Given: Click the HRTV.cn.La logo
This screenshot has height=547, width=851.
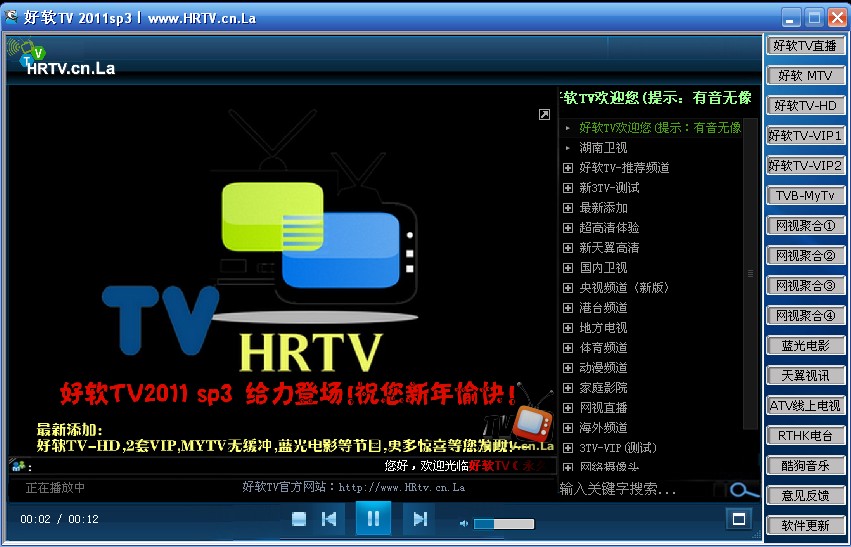Looking at the screenshot, I should pyautogui.click(x=61, y=58).
